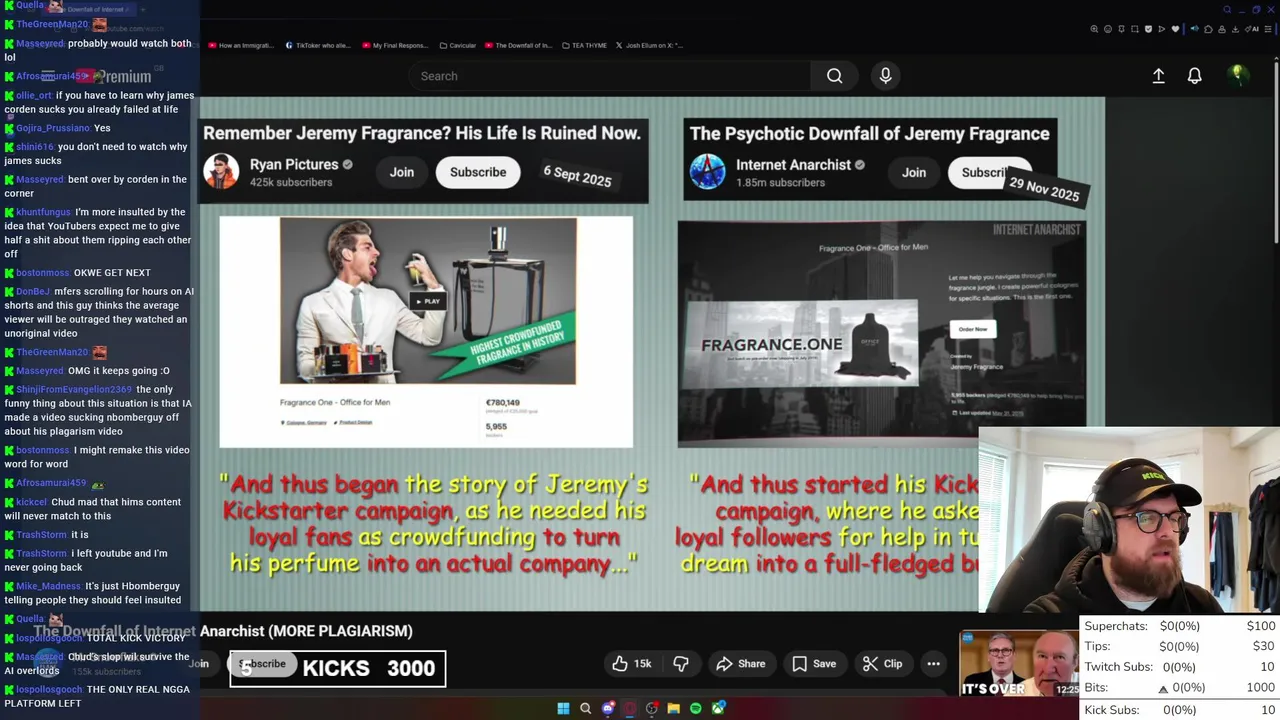The width and height of the screenshot is (1280, 720).
Task: Click the Ryan Pictures channel avatar
Action: [x=221, y=172]
